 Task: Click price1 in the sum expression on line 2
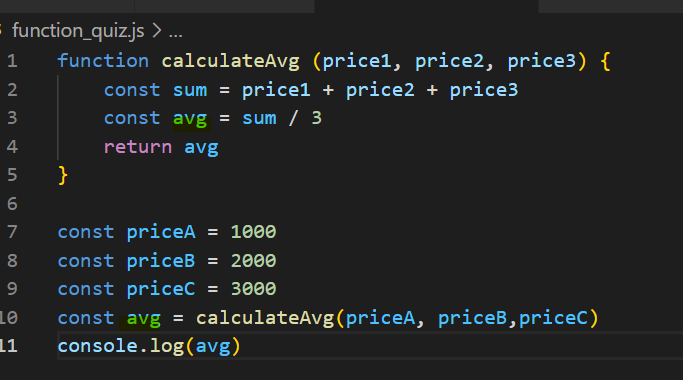(276, 90)
